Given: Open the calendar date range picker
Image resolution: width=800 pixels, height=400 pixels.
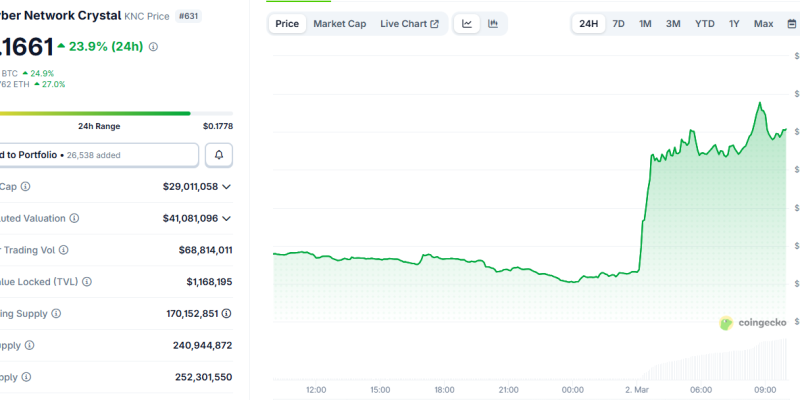Looking at the screenshot, I should pos(791,24).
